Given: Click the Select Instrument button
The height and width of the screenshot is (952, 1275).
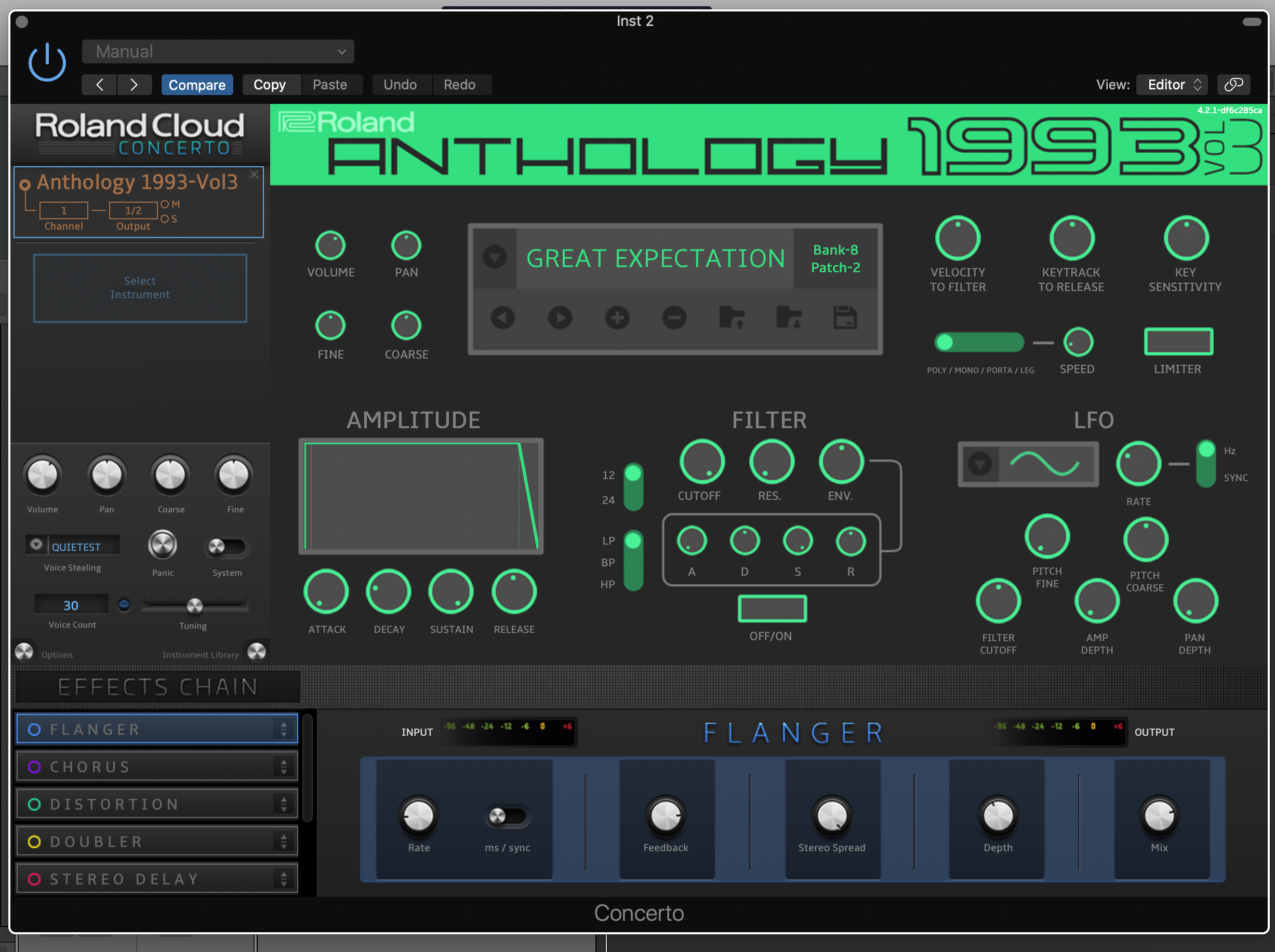Looking at the screenshot, I should pos(140,287).
